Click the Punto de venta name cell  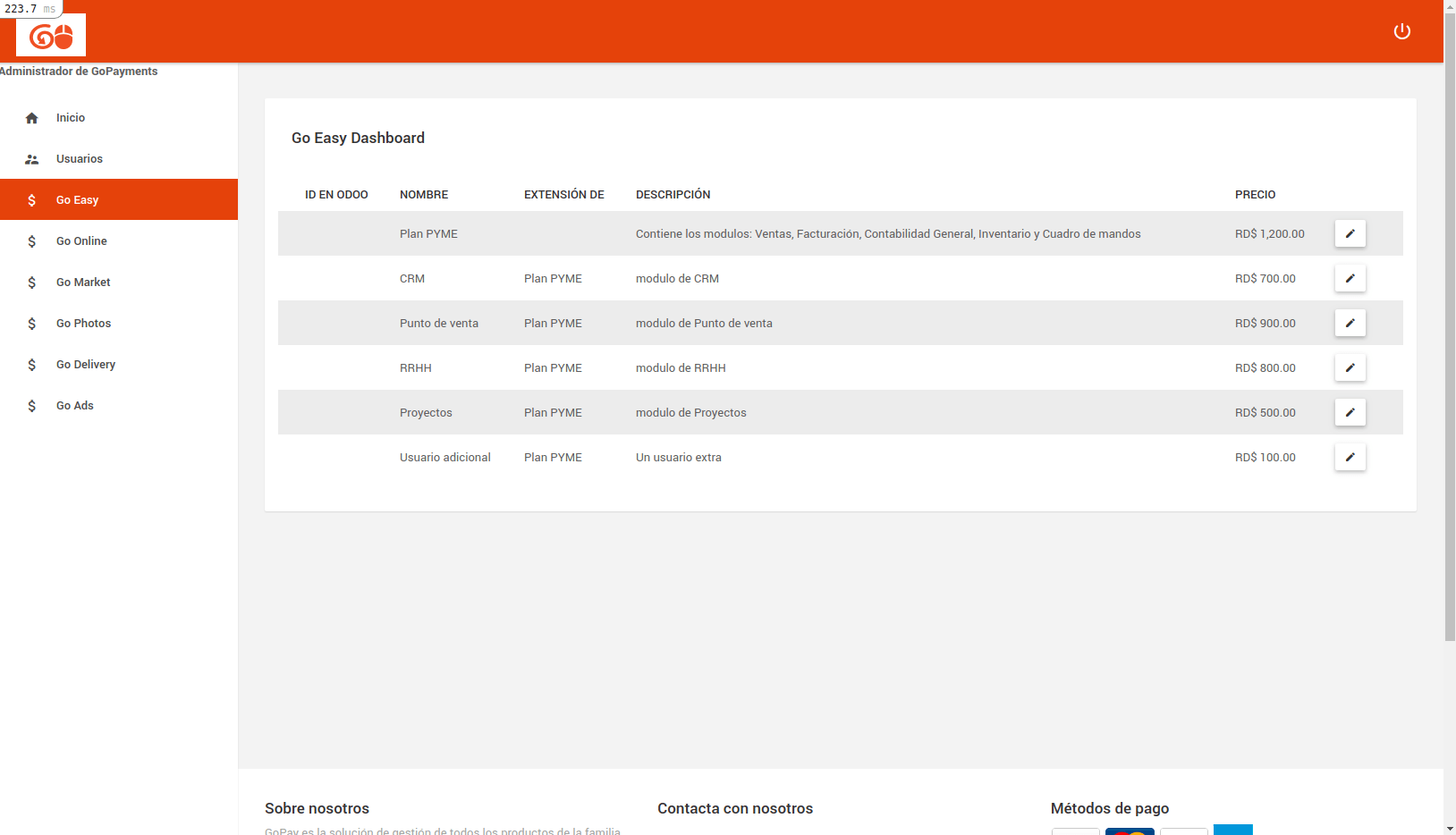pos(439,324)
